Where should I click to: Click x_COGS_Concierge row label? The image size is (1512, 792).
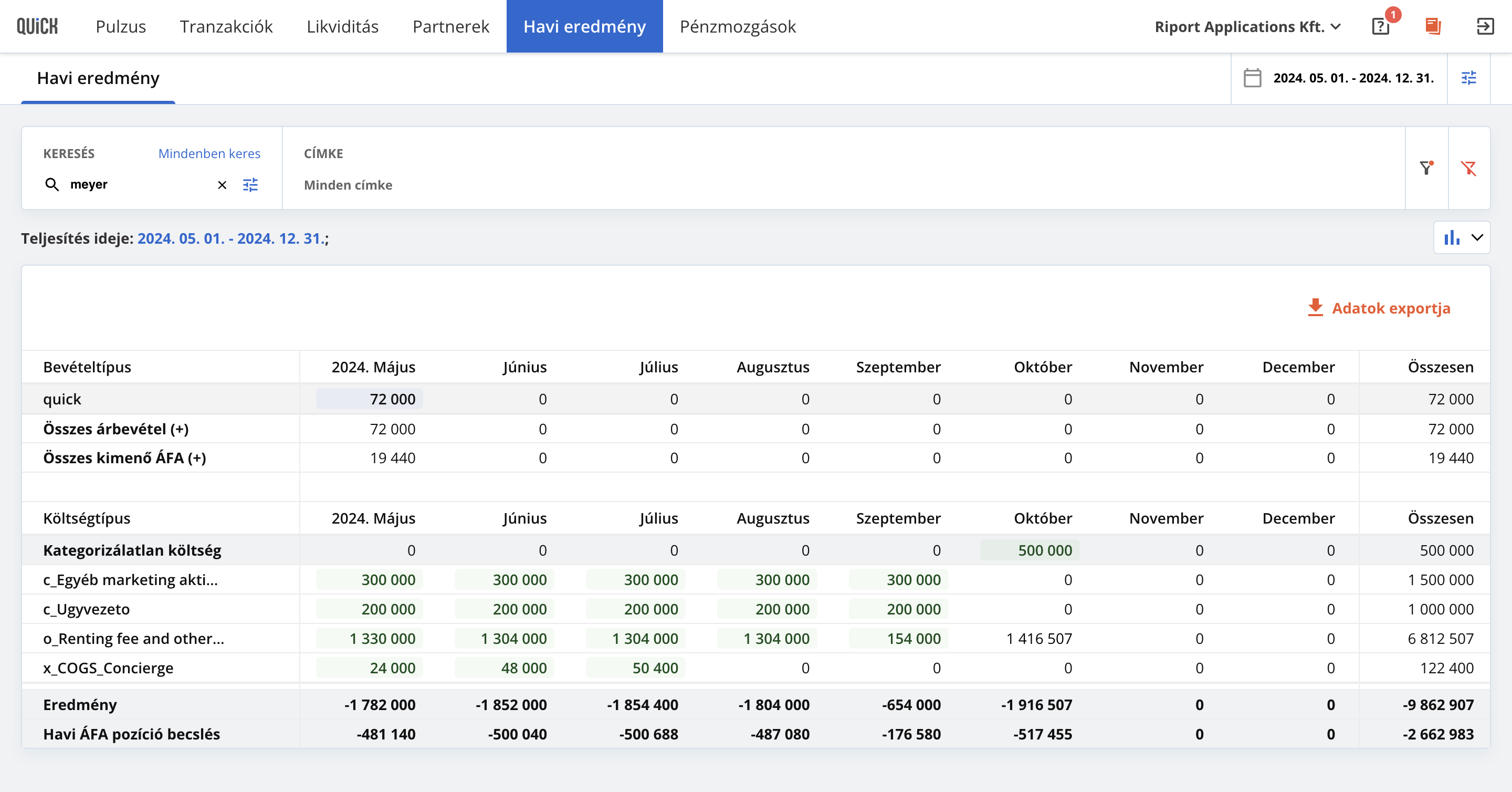(108, 668)
